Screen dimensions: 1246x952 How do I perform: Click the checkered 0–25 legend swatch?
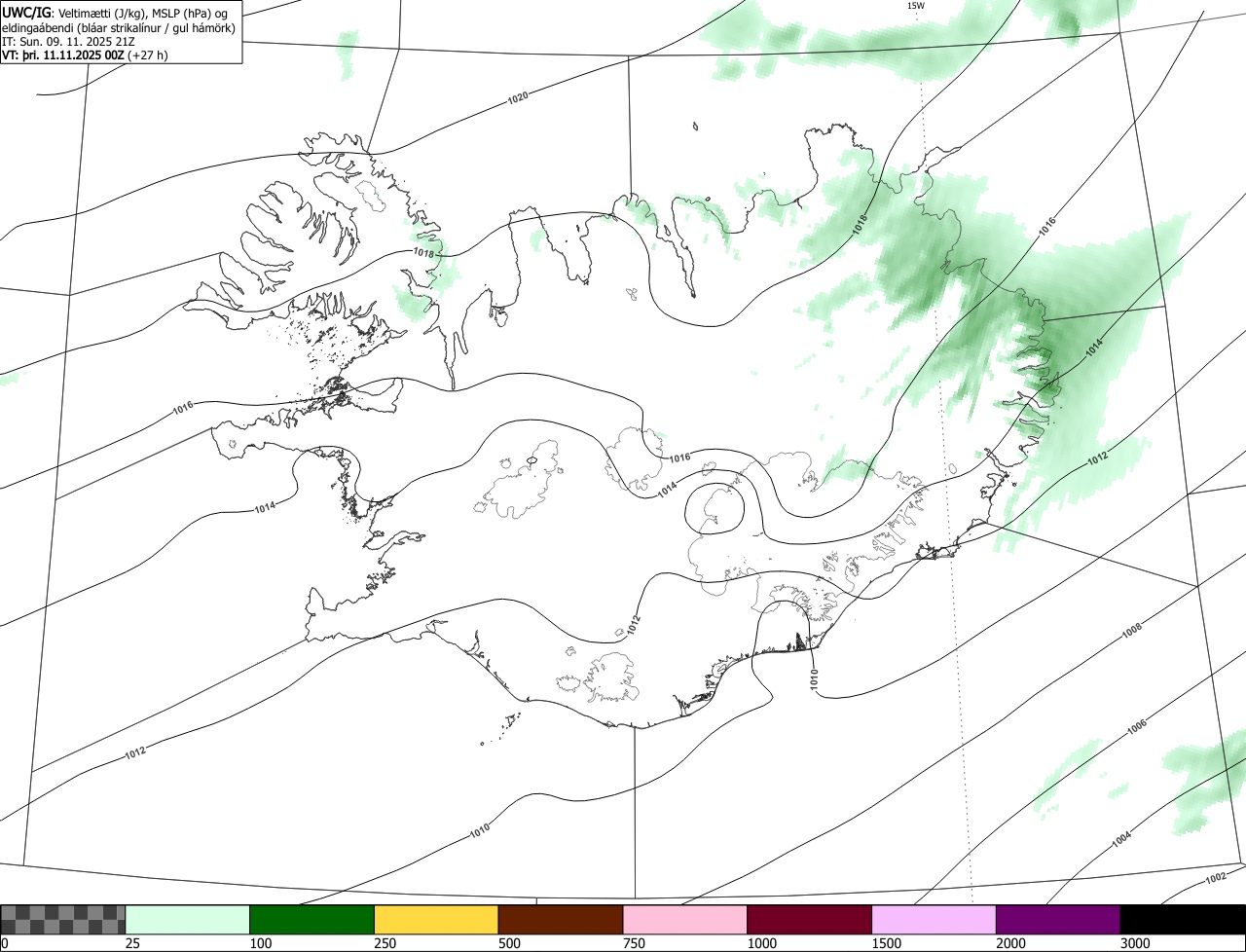[63, 920]
